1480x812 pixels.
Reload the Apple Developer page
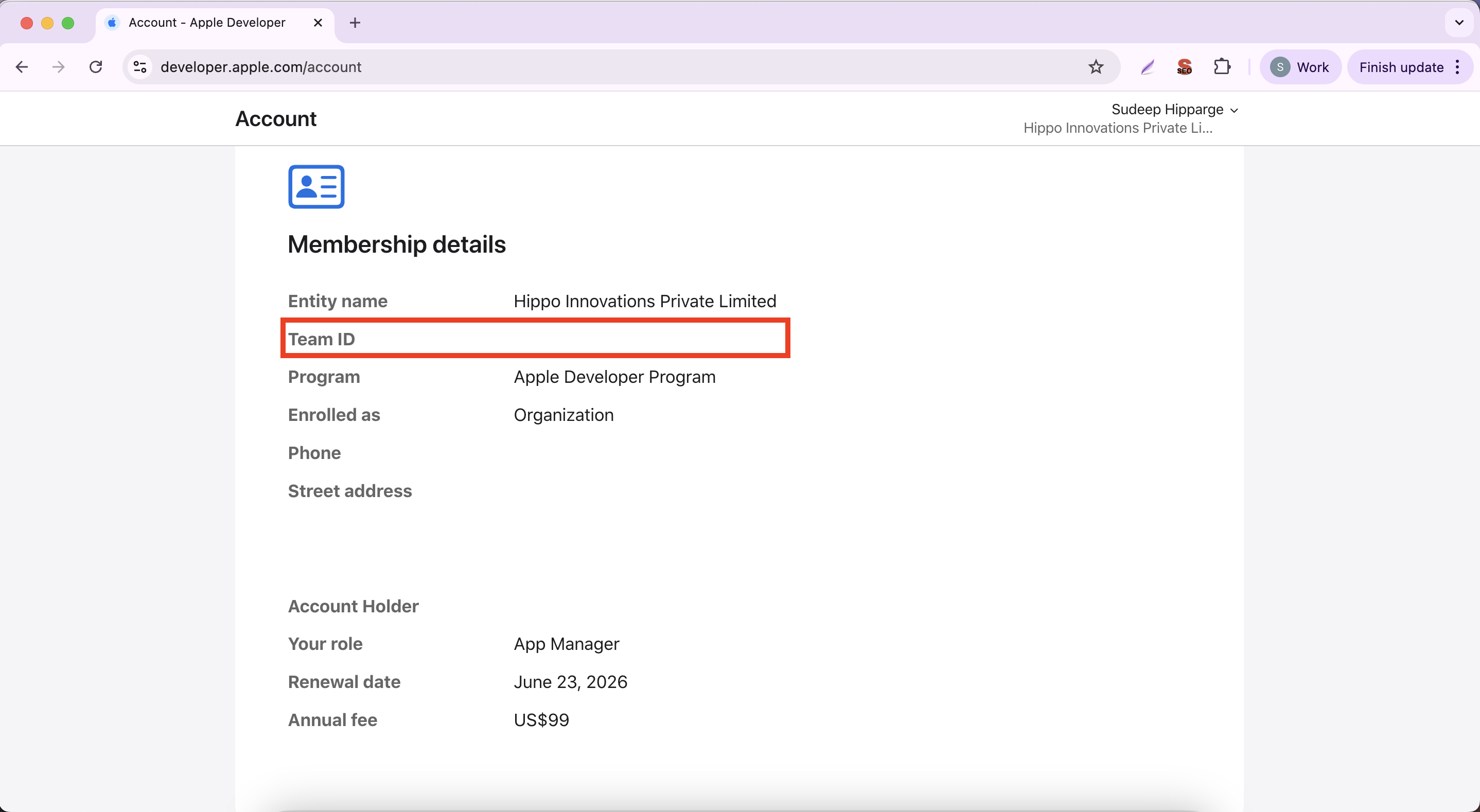(x=96, y=67)
